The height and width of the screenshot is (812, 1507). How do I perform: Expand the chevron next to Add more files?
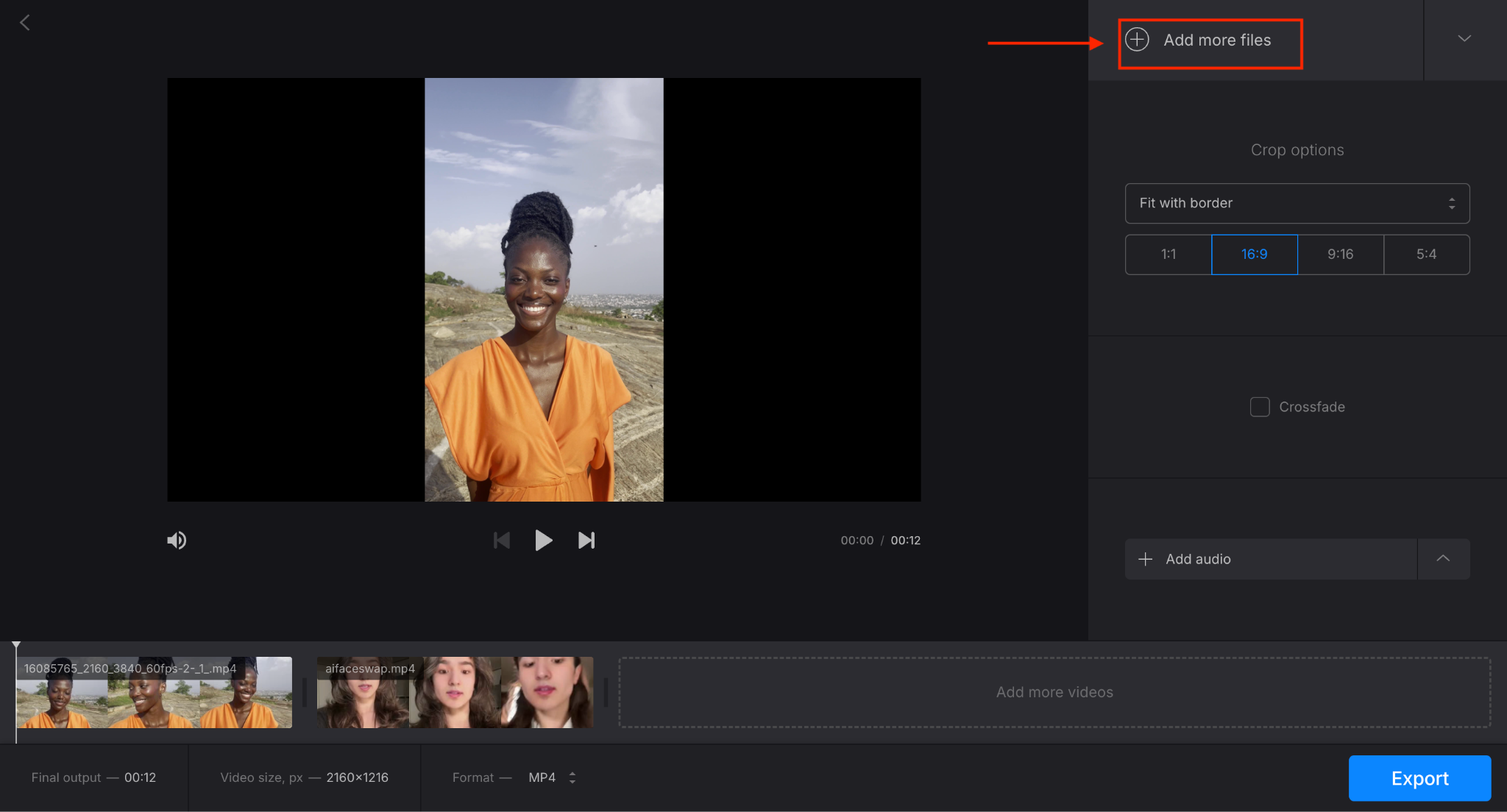pyautogui.click(x=1464, y=38)
